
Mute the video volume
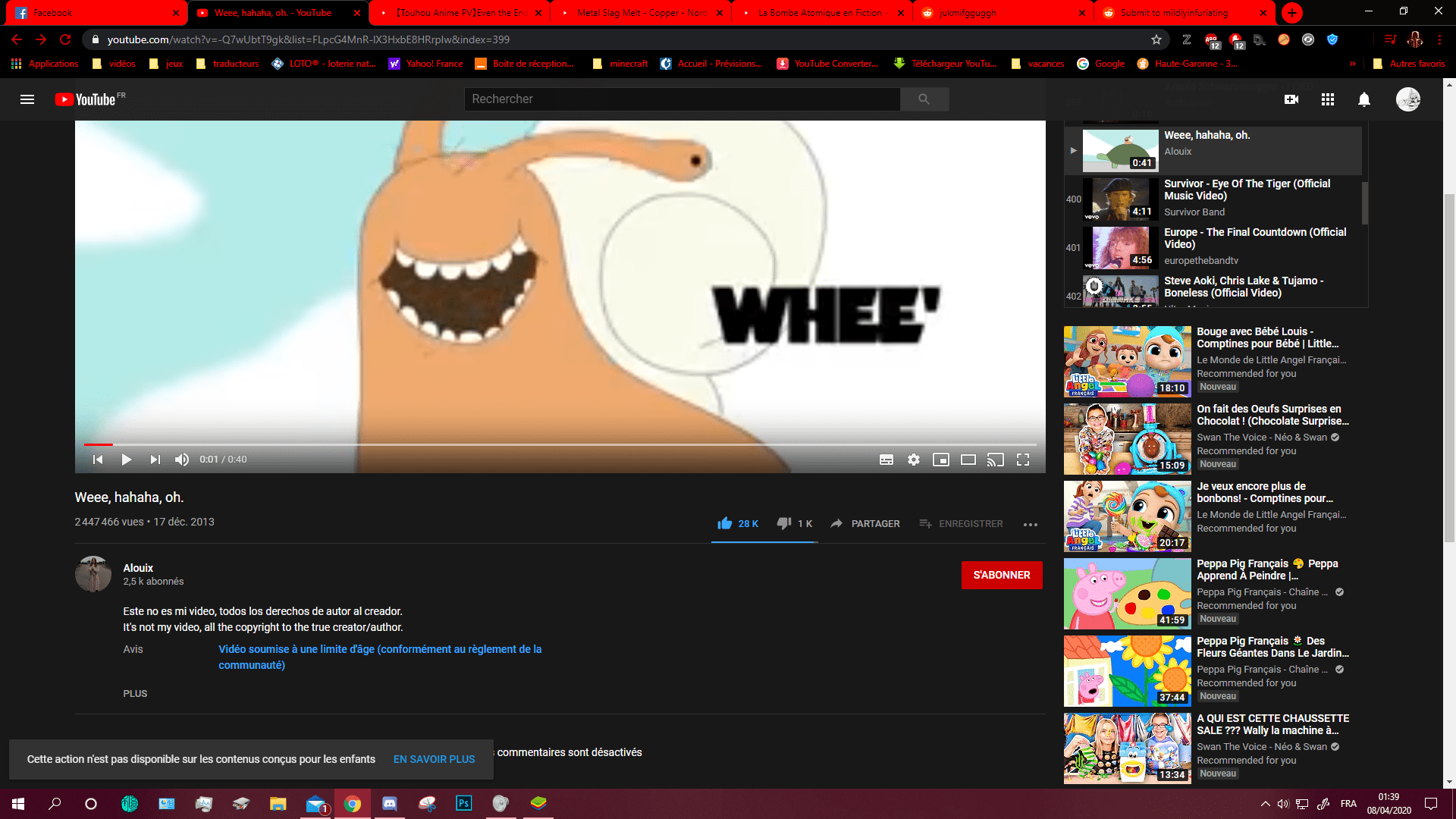tap(182, 460)
